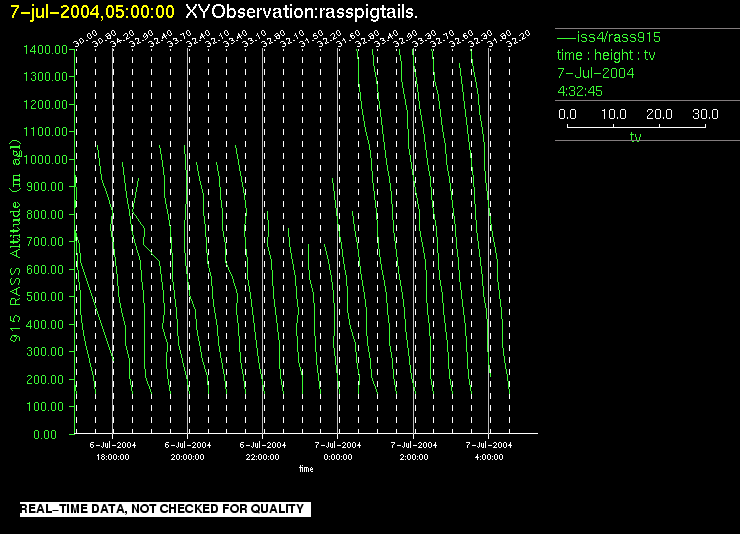This screenshot has height=534, width=740.
Task: Click the 1400.00 altitude axis label
Action: point(47,49)
